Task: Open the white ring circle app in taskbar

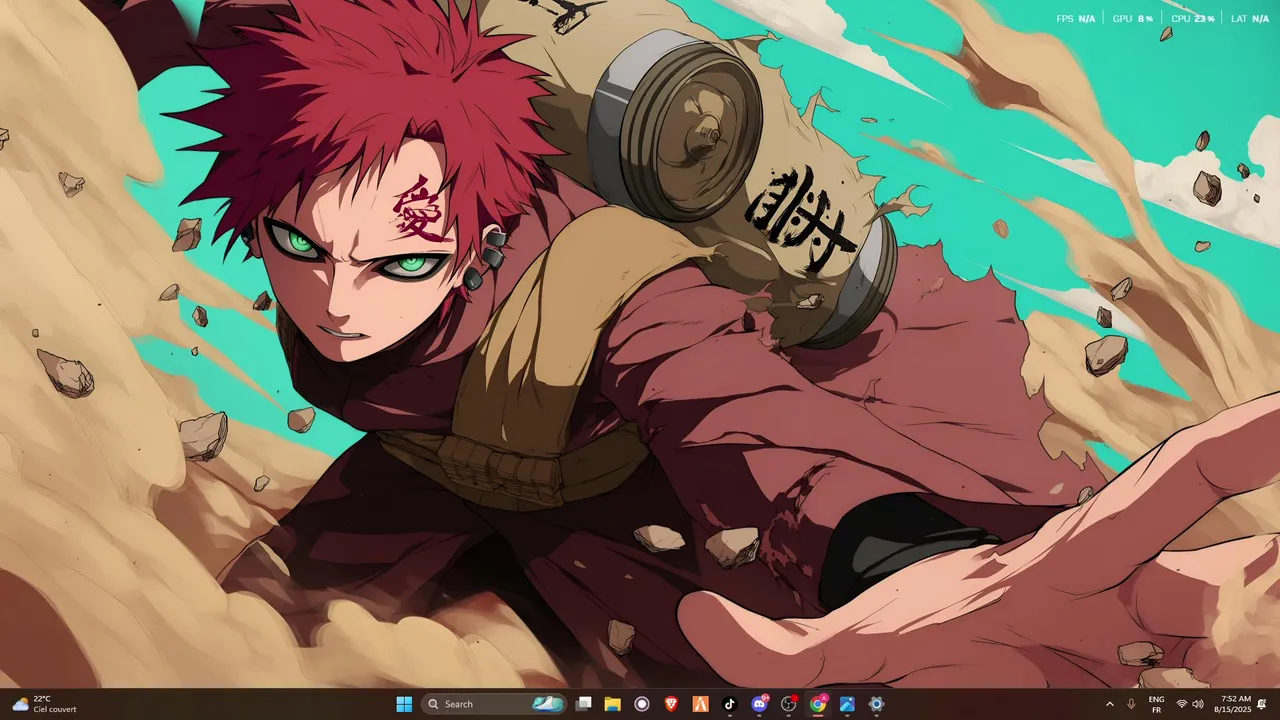Action: tap(642, 704)
